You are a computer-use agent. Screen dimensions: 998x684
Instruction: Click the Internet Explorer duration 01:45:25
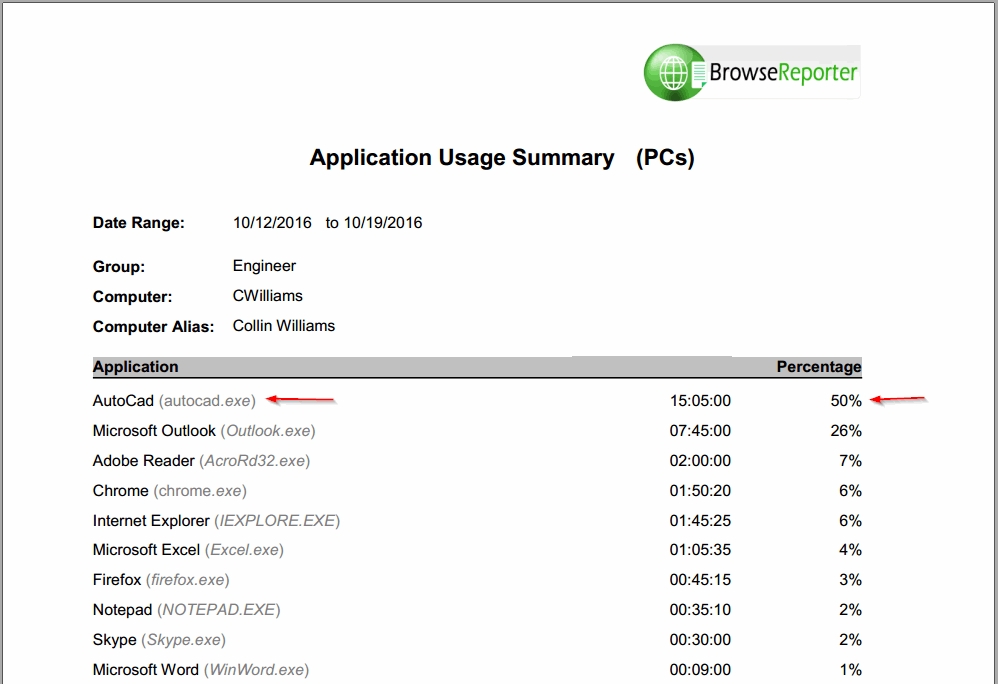[700, 520]
